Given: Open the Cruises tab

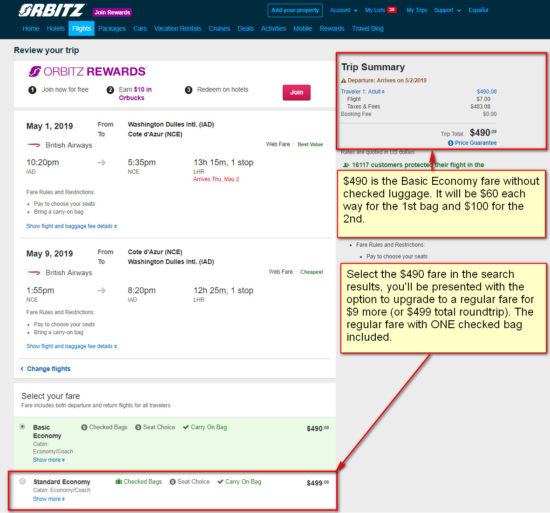Looking at the screenshot, I should [x=219, y=28].
